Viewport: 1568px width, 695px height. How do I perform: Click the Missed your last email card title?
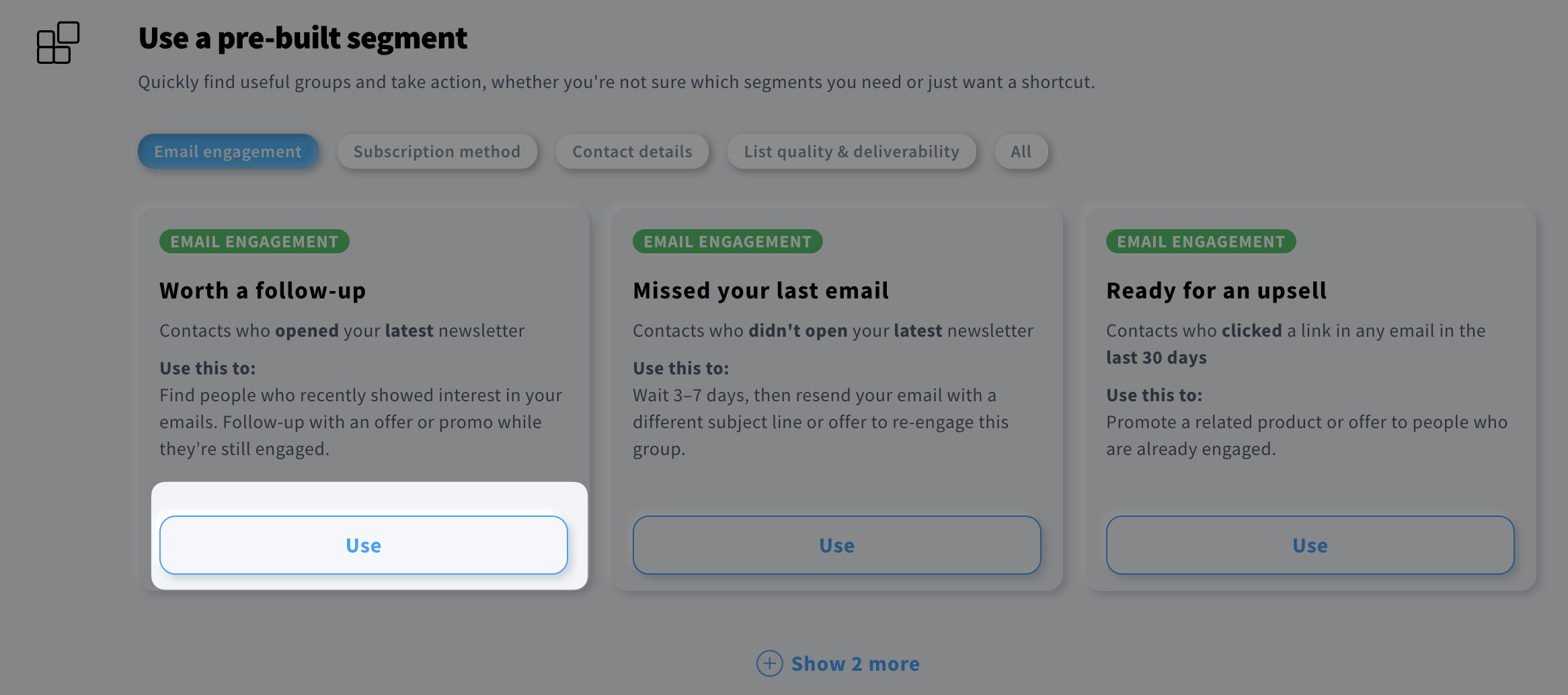click(760, 290)
